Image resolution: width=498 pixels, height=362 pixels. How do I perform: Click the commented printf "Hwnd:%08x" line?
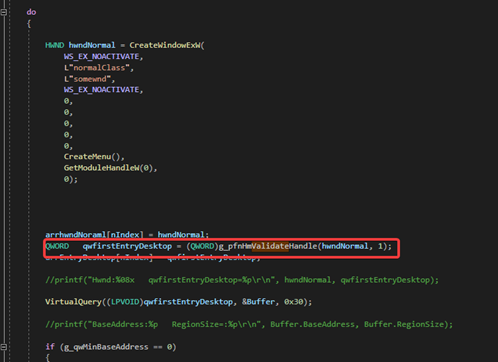(x=242, y=280)
